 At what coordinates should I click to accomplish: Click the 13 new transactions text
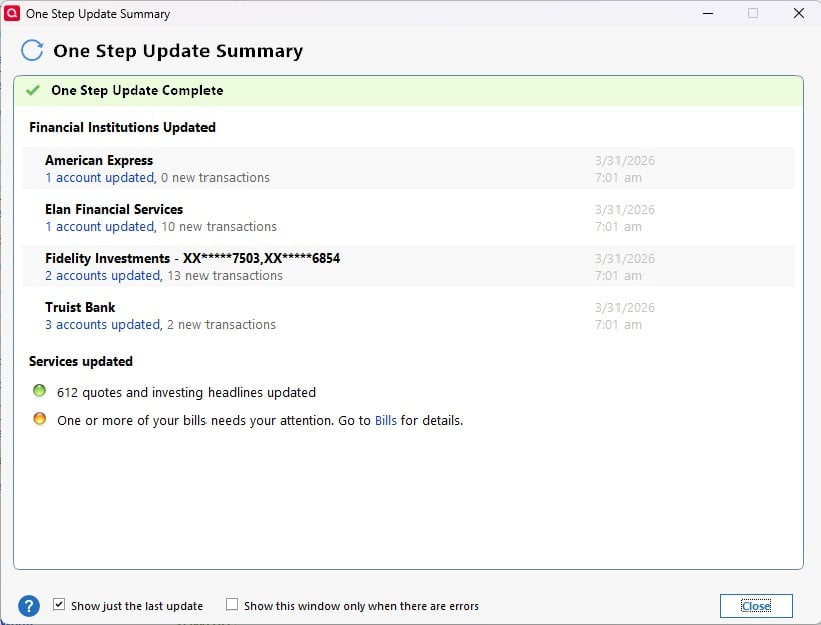pos(225,275)
